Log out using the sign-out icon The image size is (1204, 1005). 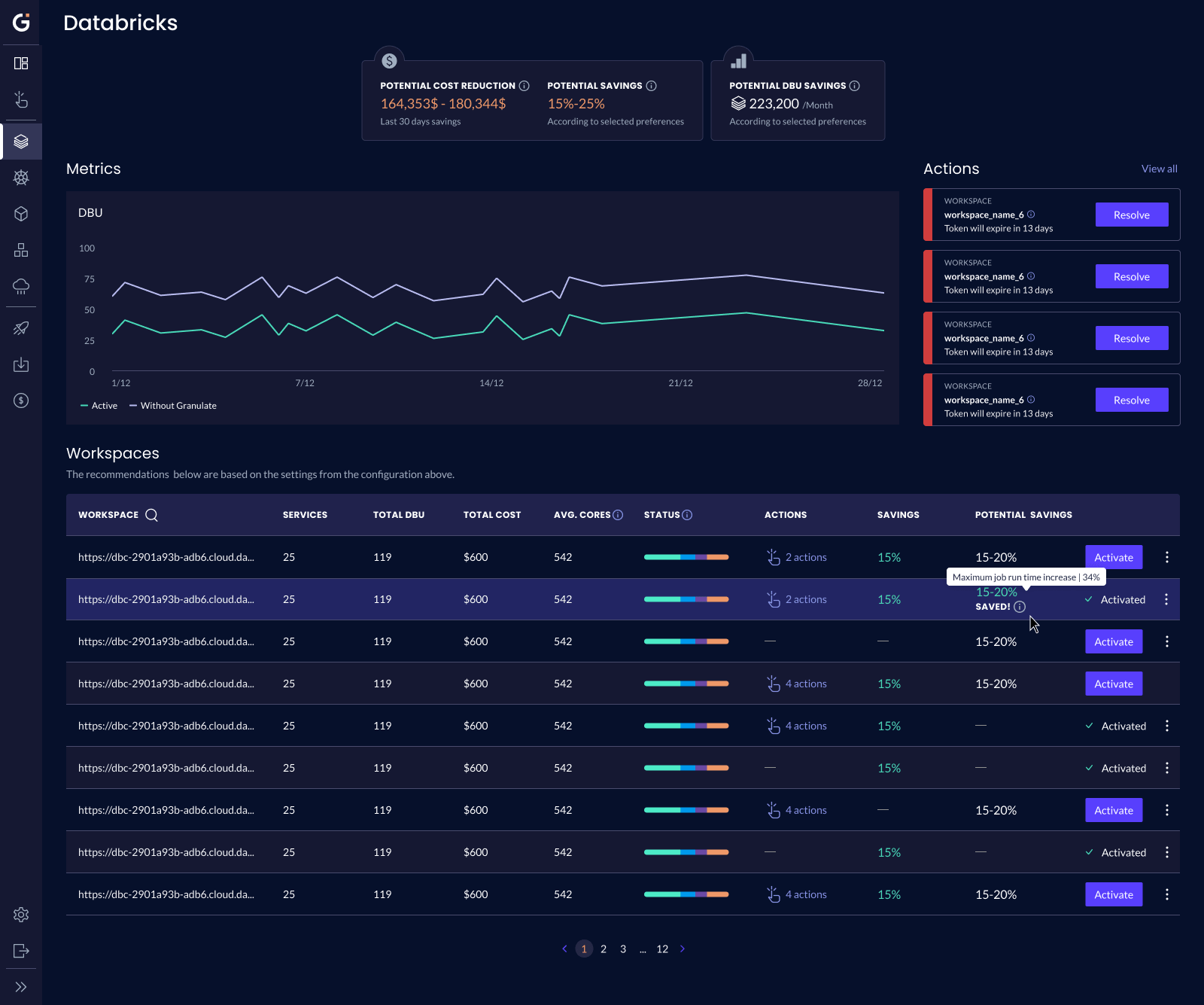click(20, 951)
